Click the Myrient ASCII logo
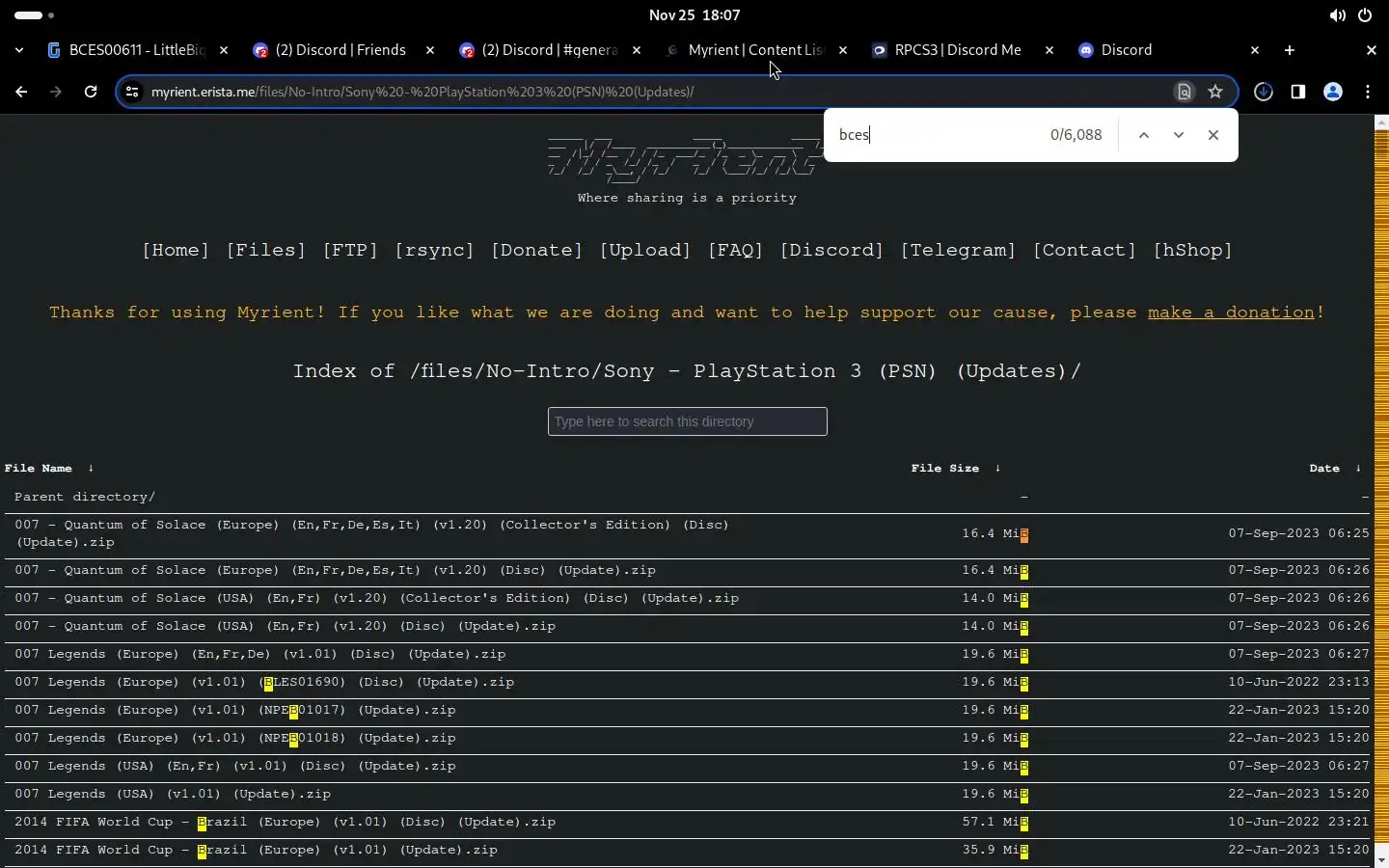 687,160
